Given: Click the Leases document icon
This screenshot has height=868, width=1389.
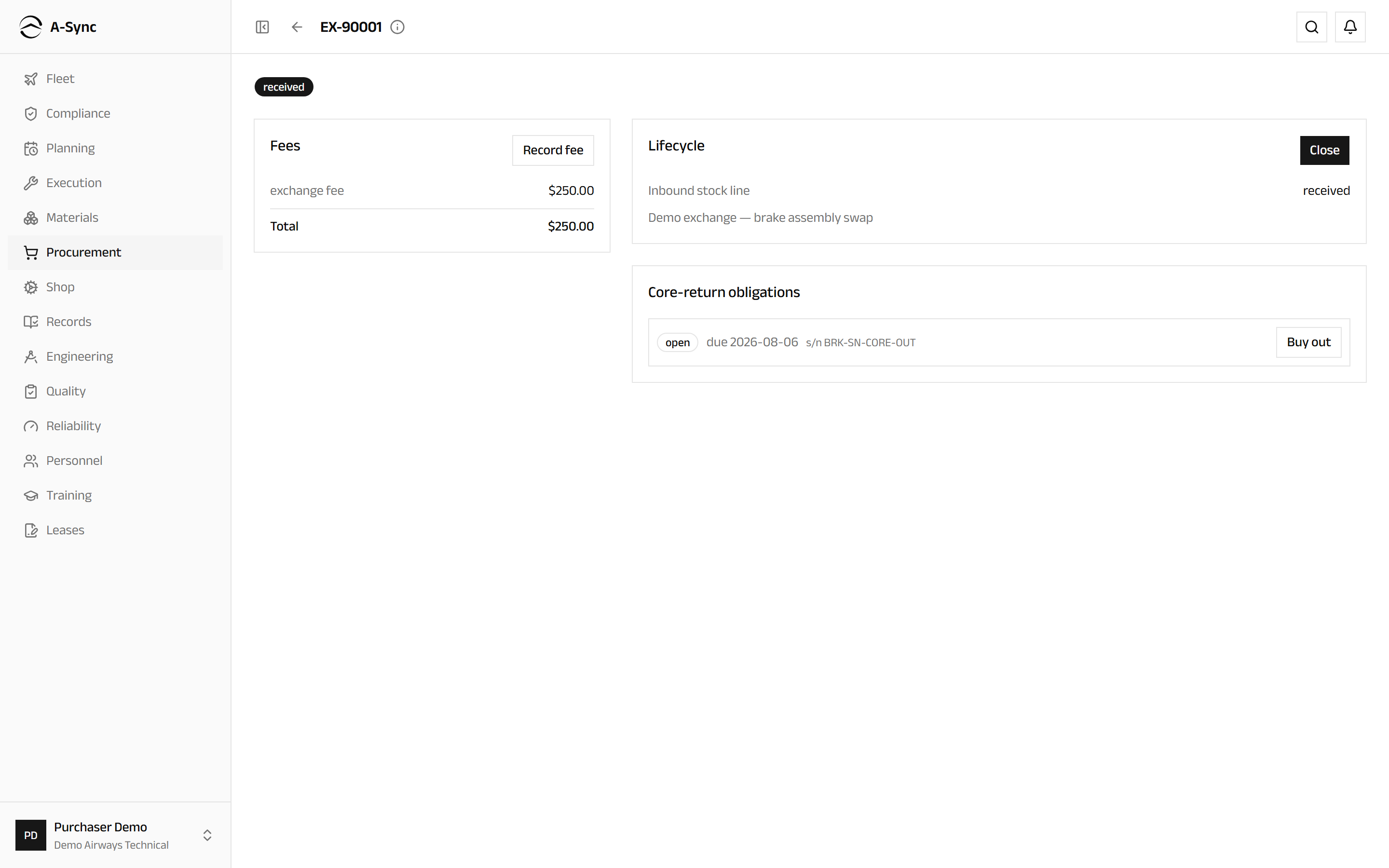Looking at the screenshot, I should pyautogui.click(x=31, y=530).
